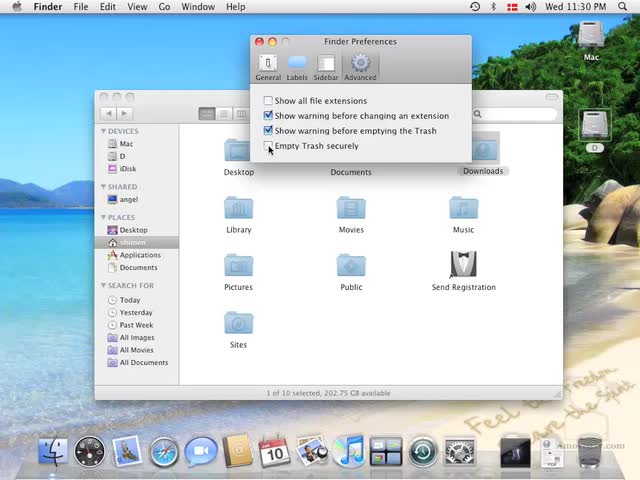640x480 pixels.
Task: Collapse the DEVICES sidebar section
Action: (103, 131)
